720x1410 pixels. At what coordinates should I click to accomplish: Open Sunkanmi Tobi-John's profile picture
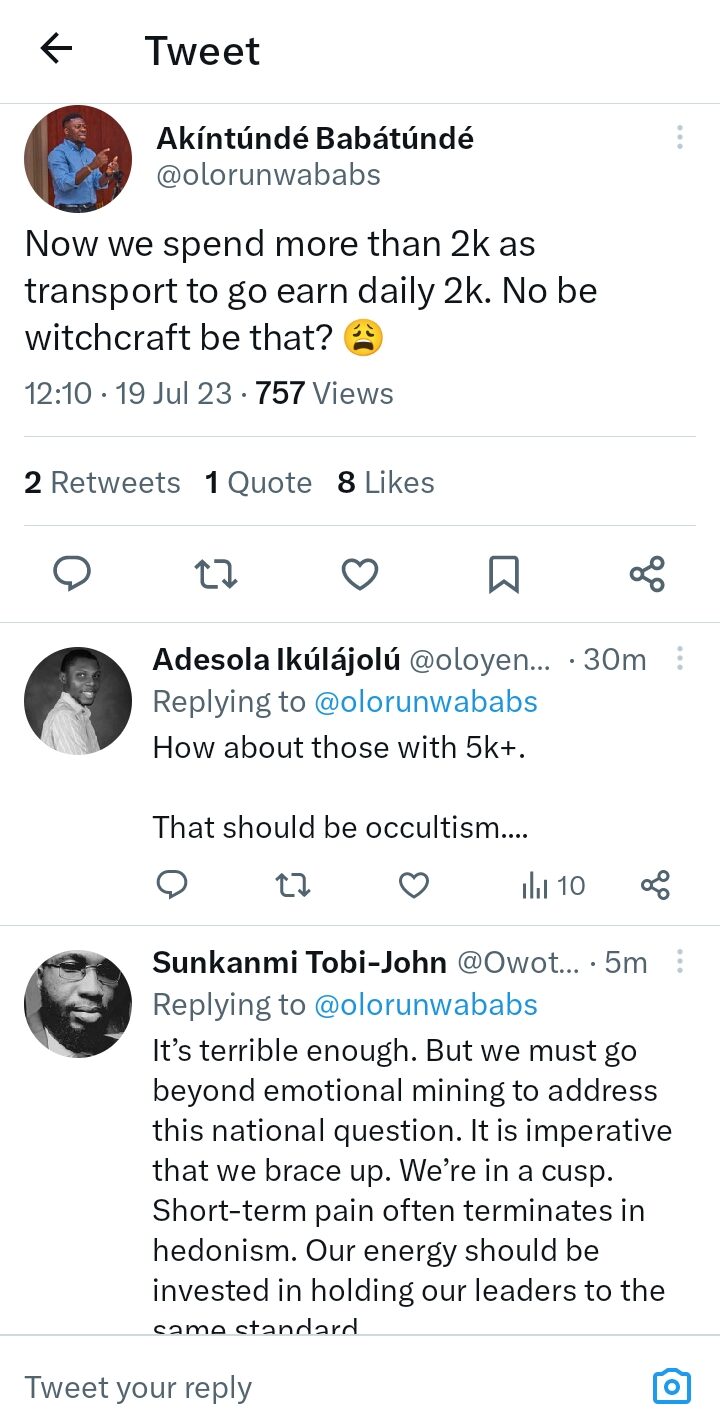pos(78,1003)
